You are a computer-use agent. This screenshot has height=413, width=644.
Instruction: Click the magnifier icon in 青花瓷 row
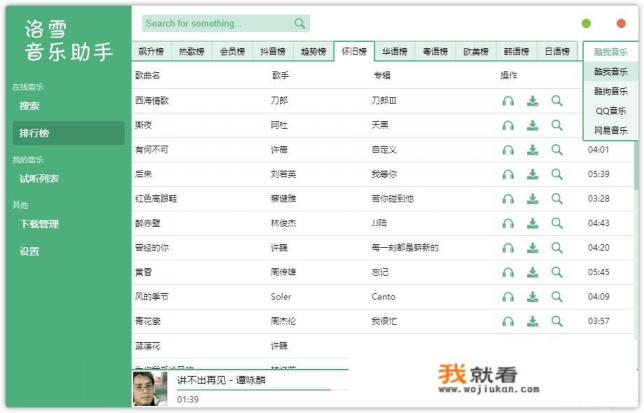point(557,321)
